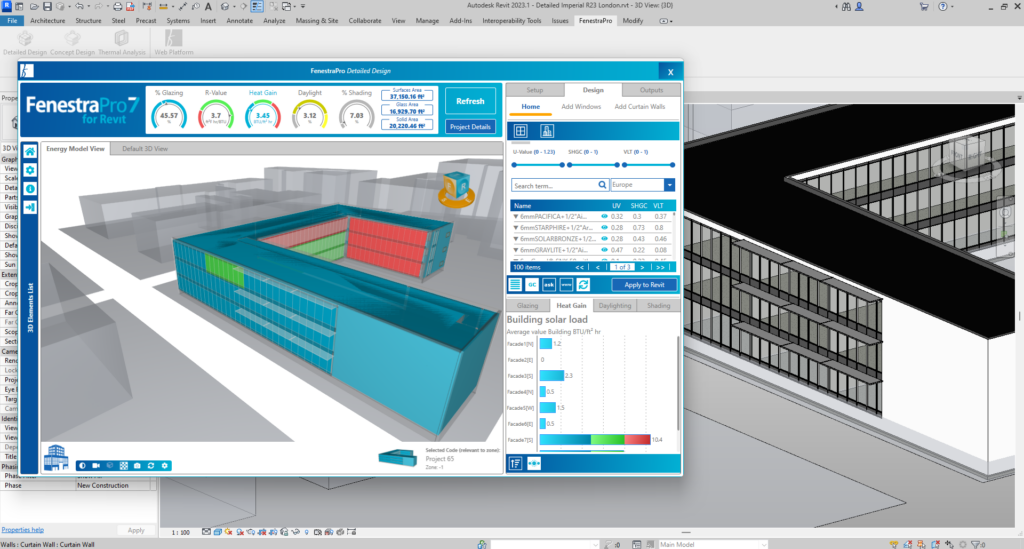
Task: Toggle Thin Lines button in Revit toolbar
Action: coord(257,7)
